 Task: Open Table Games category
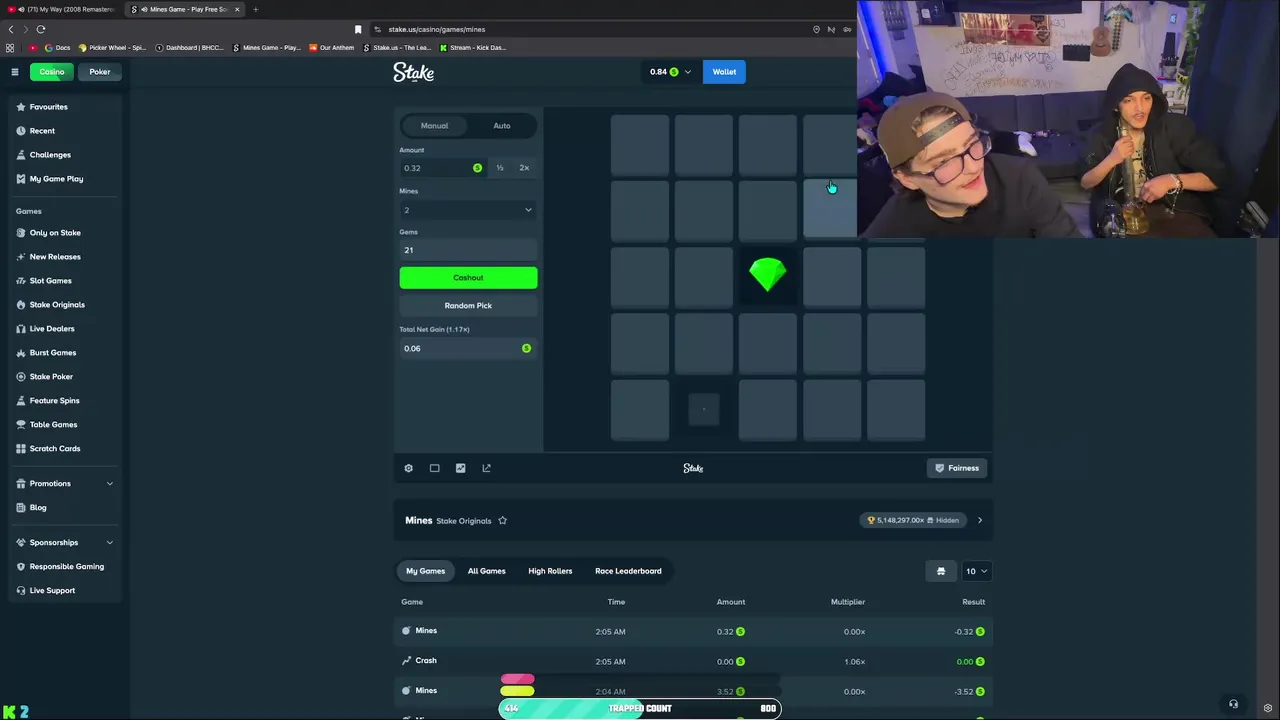click(x=53, y=425)
